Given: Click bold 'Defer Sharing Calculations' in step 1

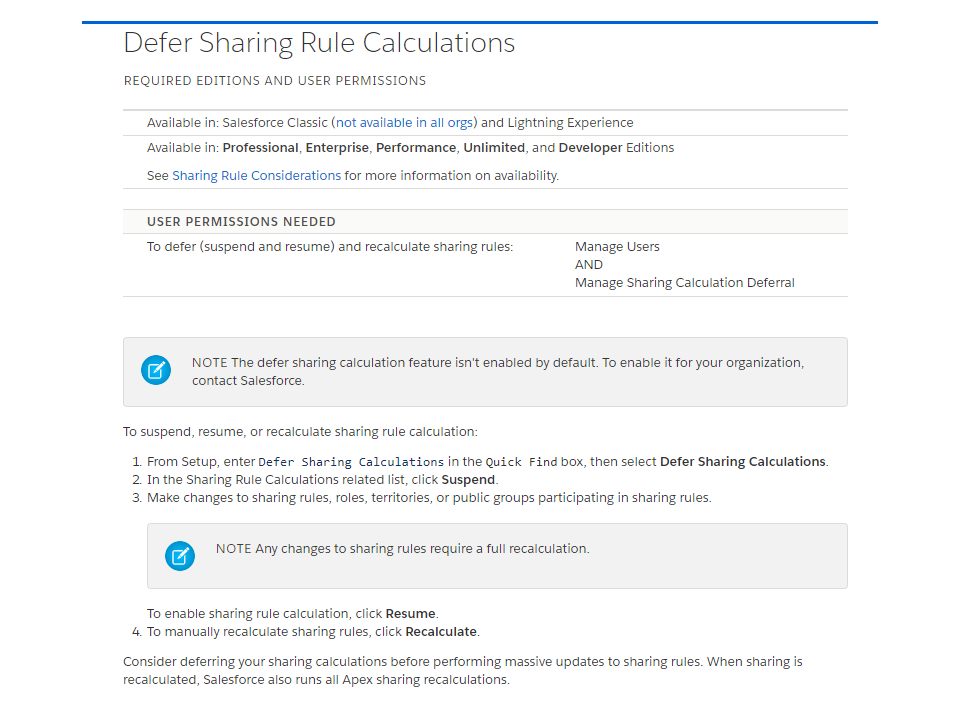Looking at the screenshot, I should [743, 462].
